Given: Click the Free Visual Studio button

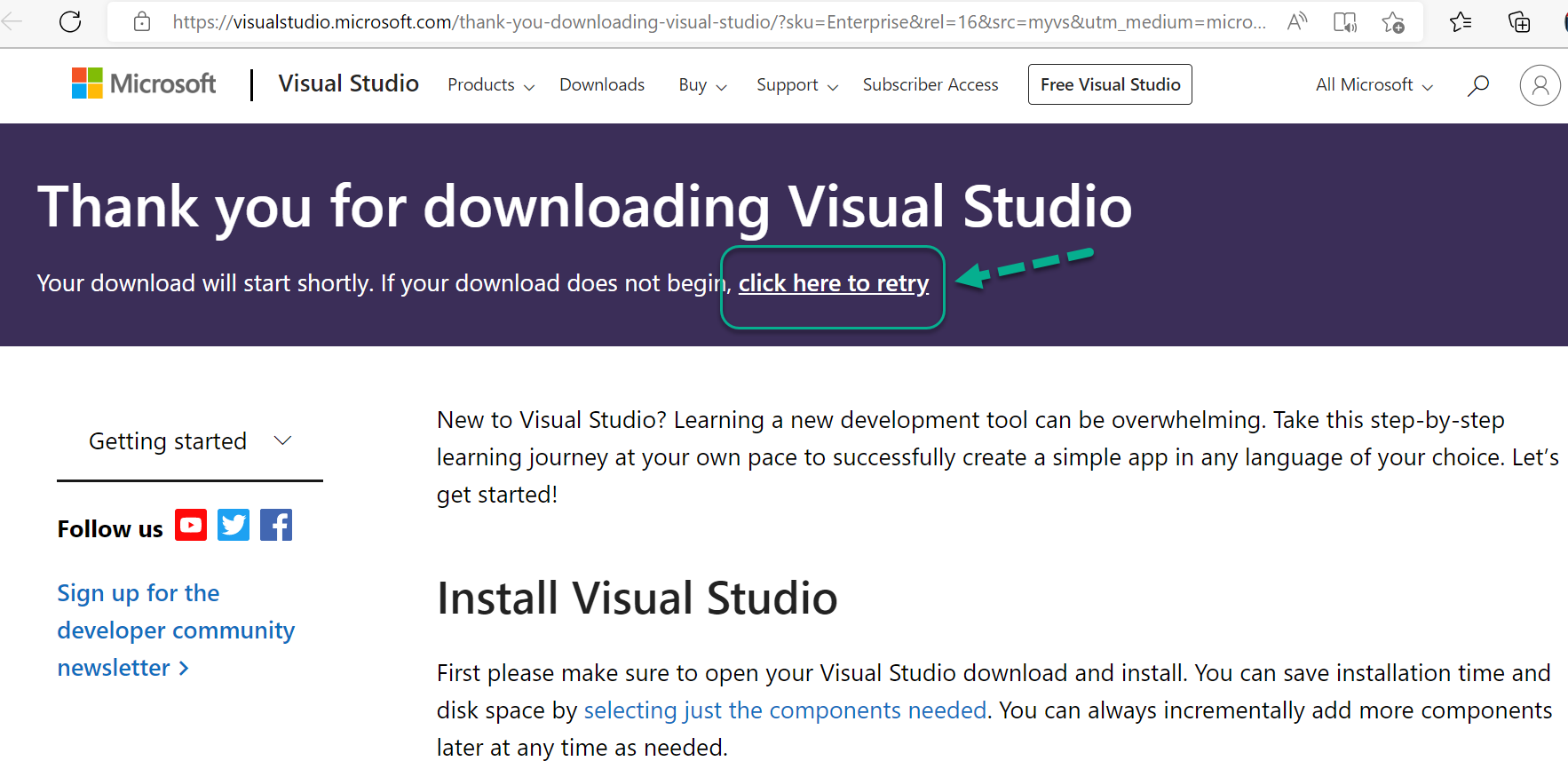Looking at the screenshot, I should pos(1110,84).
